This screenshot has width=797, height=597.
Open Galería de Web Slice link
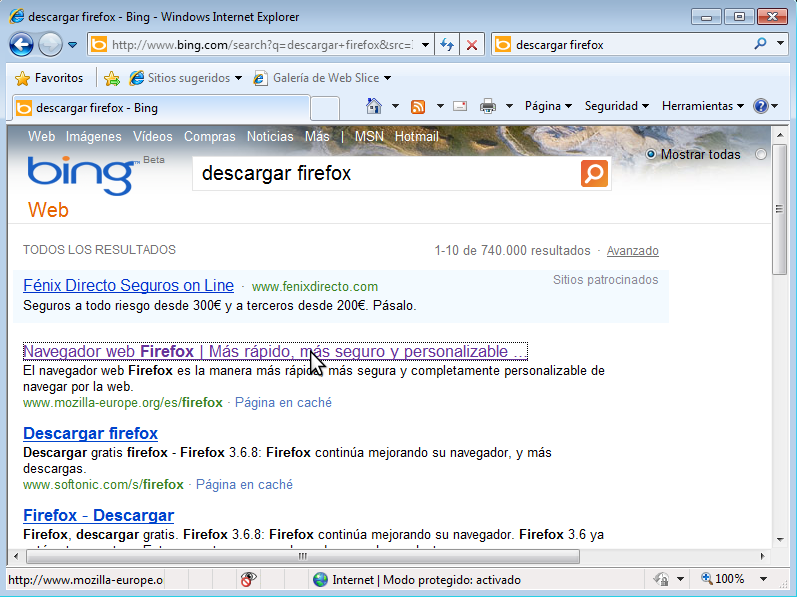click(322, 78)
